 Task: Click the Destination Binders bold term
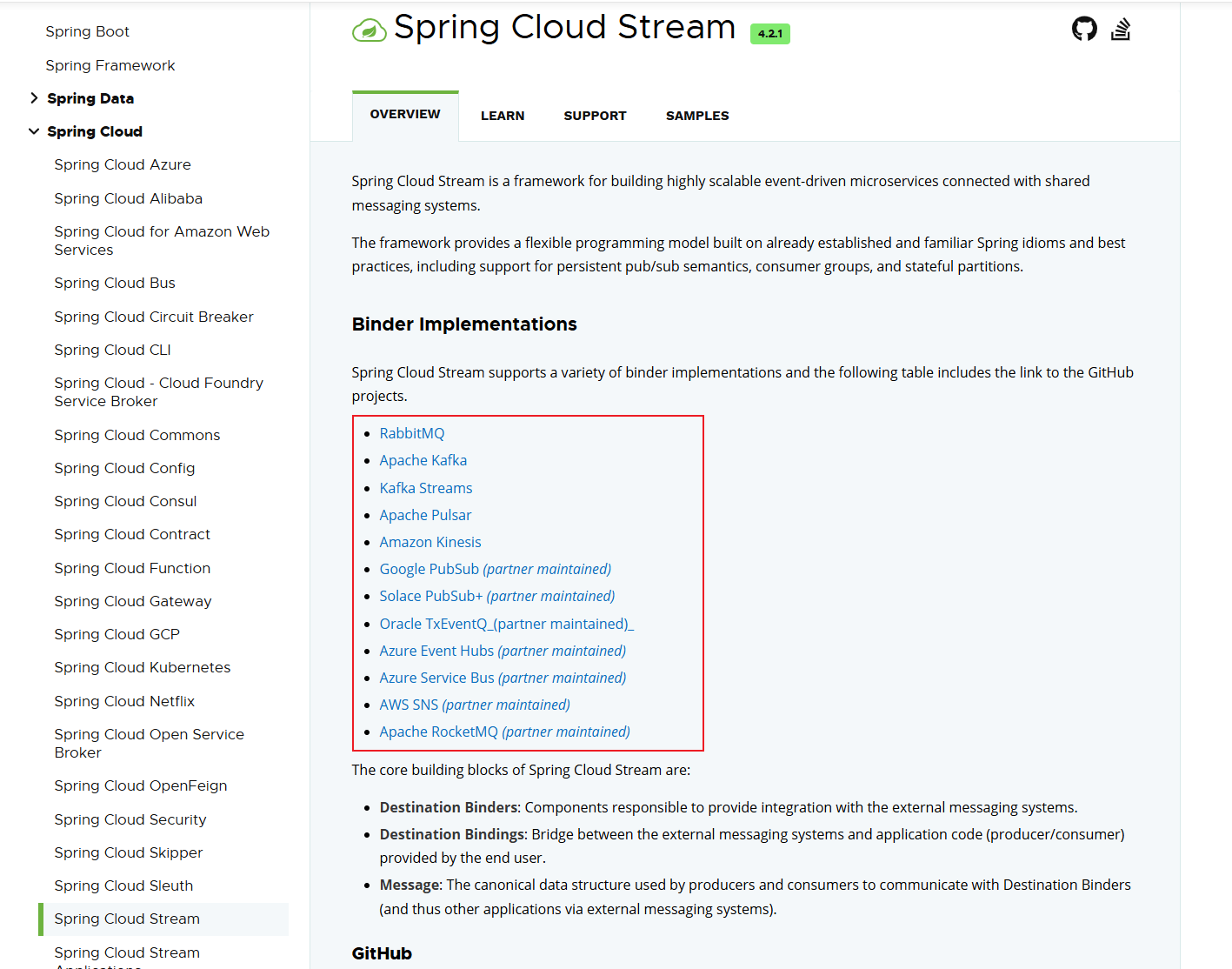450,807
